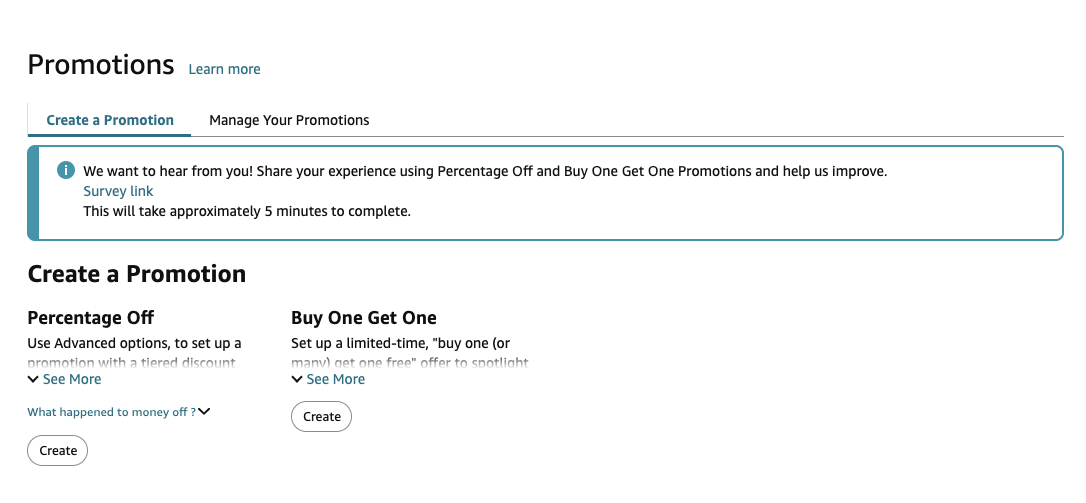The width and height of the screenshot is (1086, 503).
Task: Open 'What happened to money off ?' explanation
Action: 111,412
